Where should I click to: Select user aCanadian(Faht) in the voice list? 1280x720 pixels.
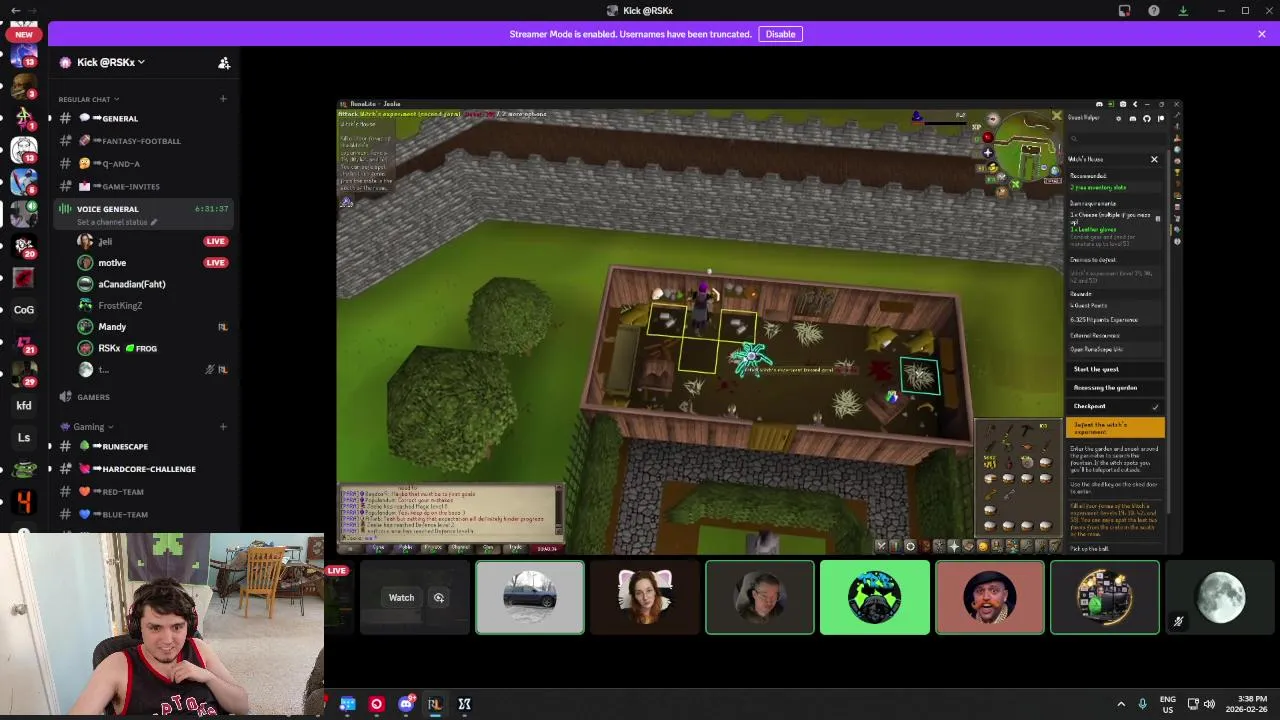(x=153, y=284)
